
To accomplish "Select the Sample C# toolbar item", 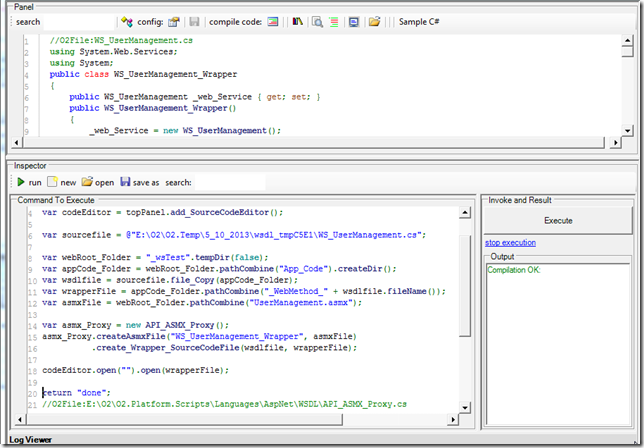I will (x=419, y=22).
